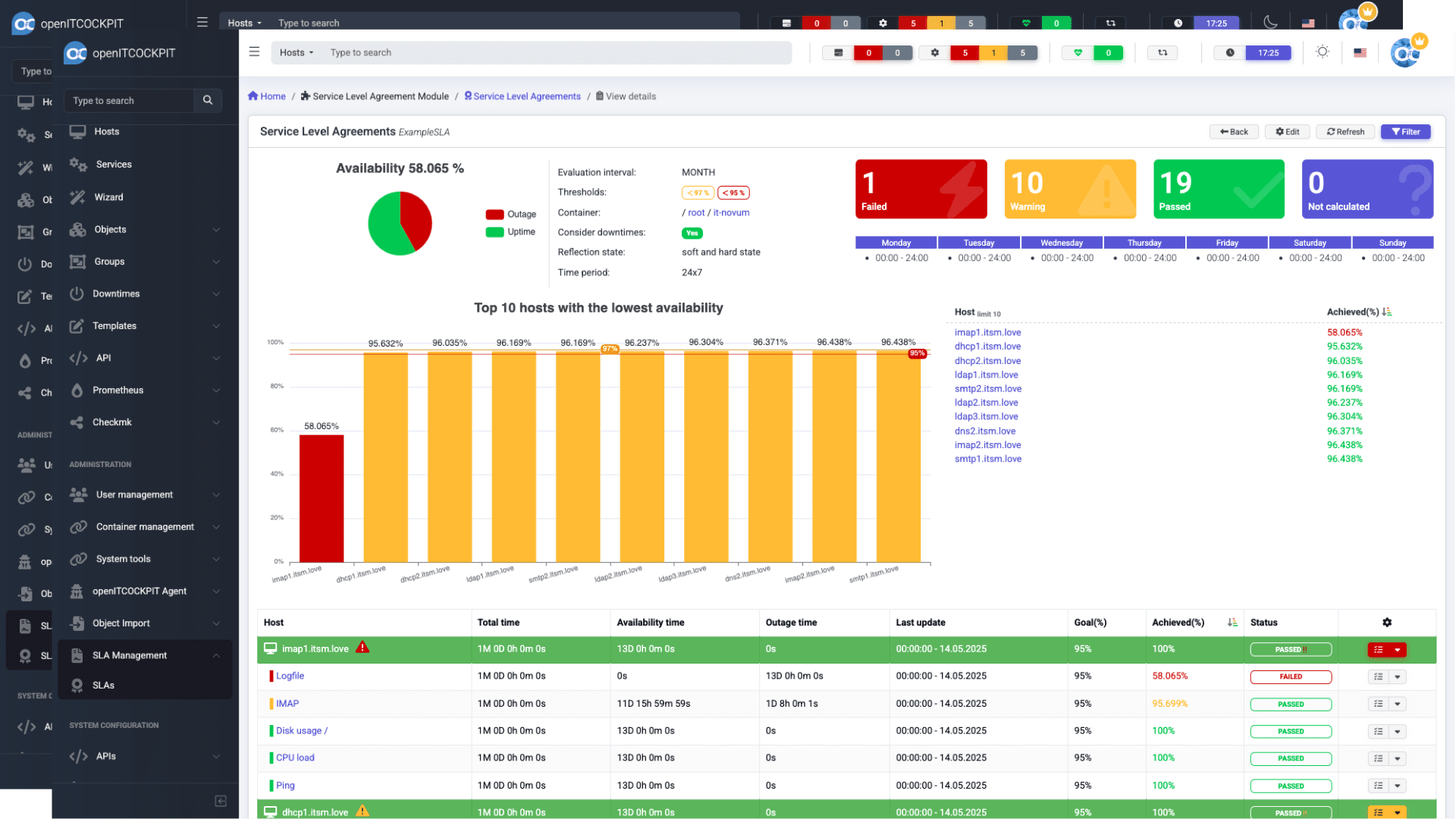
Task: Open the SLAs submenu item
Action: (x=103, y=685)
